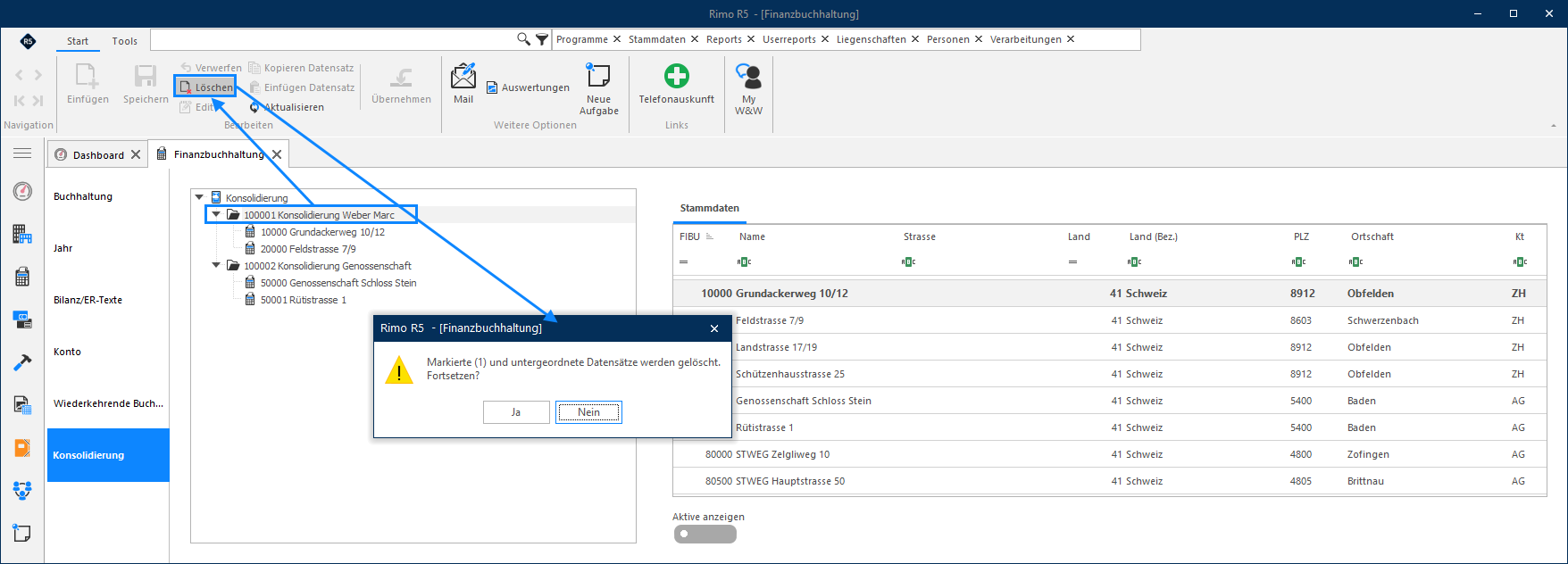Click the buildings sidebar icon

pyautogui.click(x=22, y=235)
